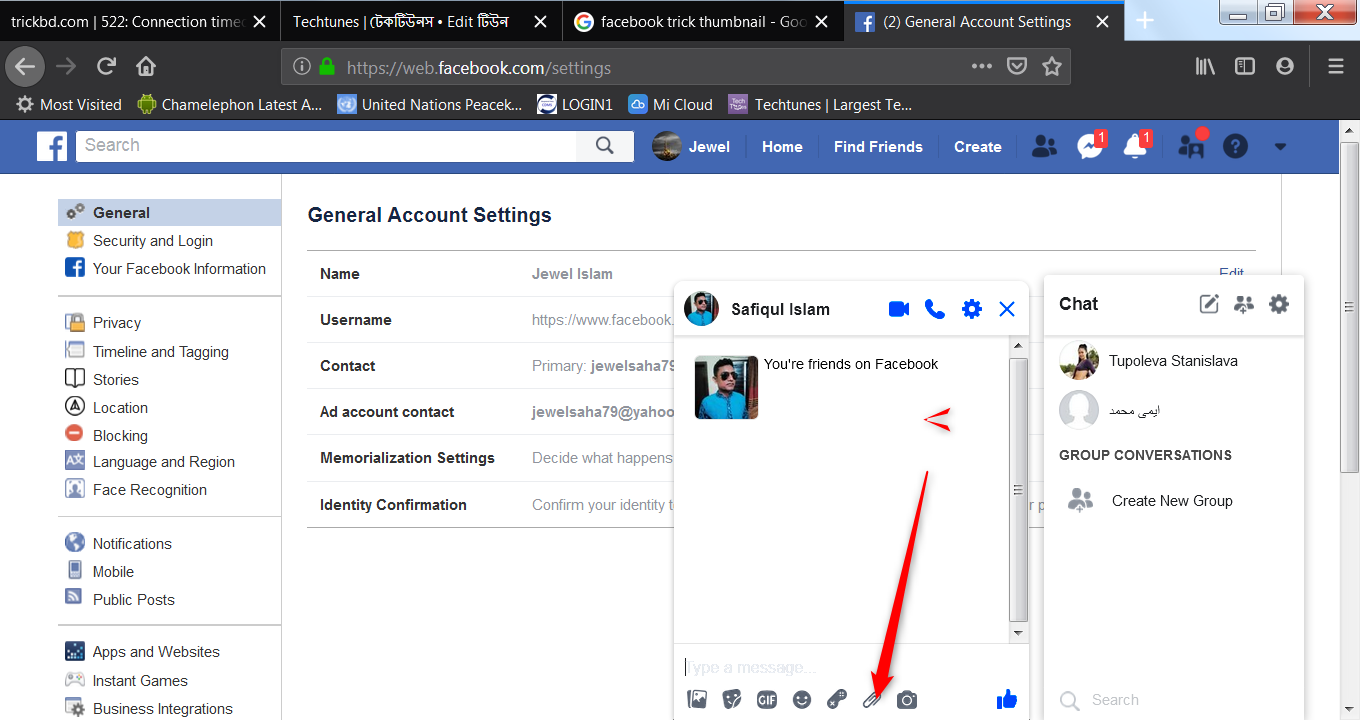The image size is (1360, 720).
Task: Open Firefox page actions menu
Action: (x=982, y=67)
